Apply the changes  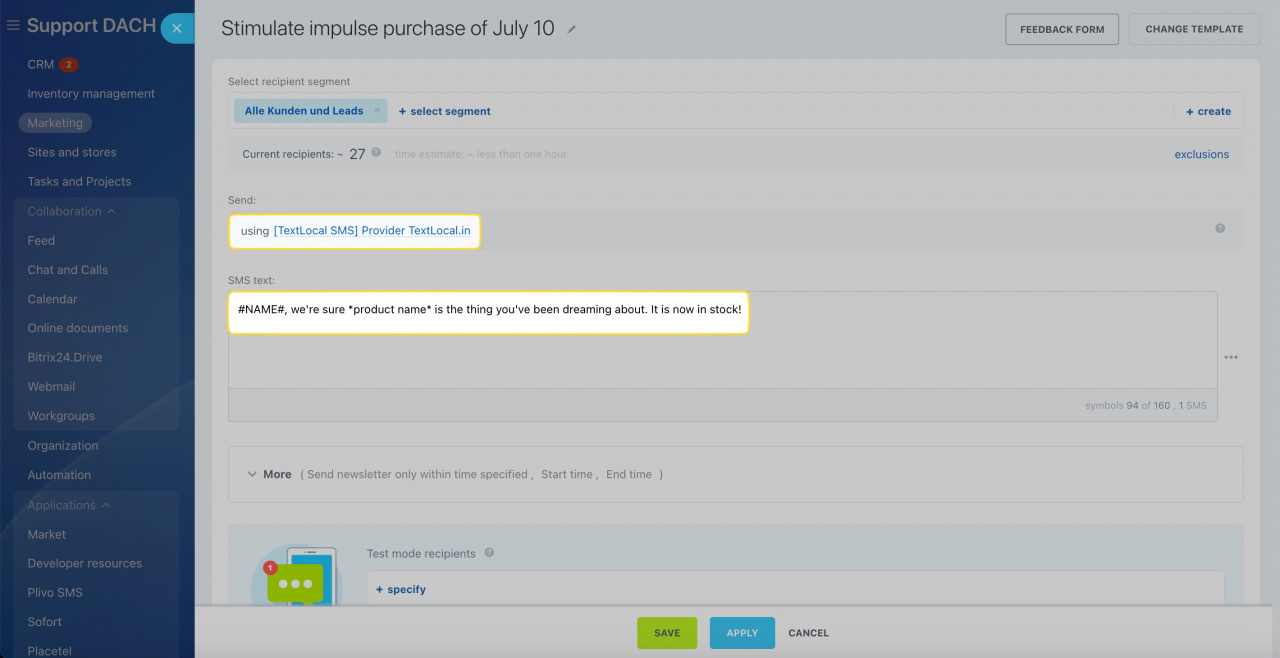(741, 632)
